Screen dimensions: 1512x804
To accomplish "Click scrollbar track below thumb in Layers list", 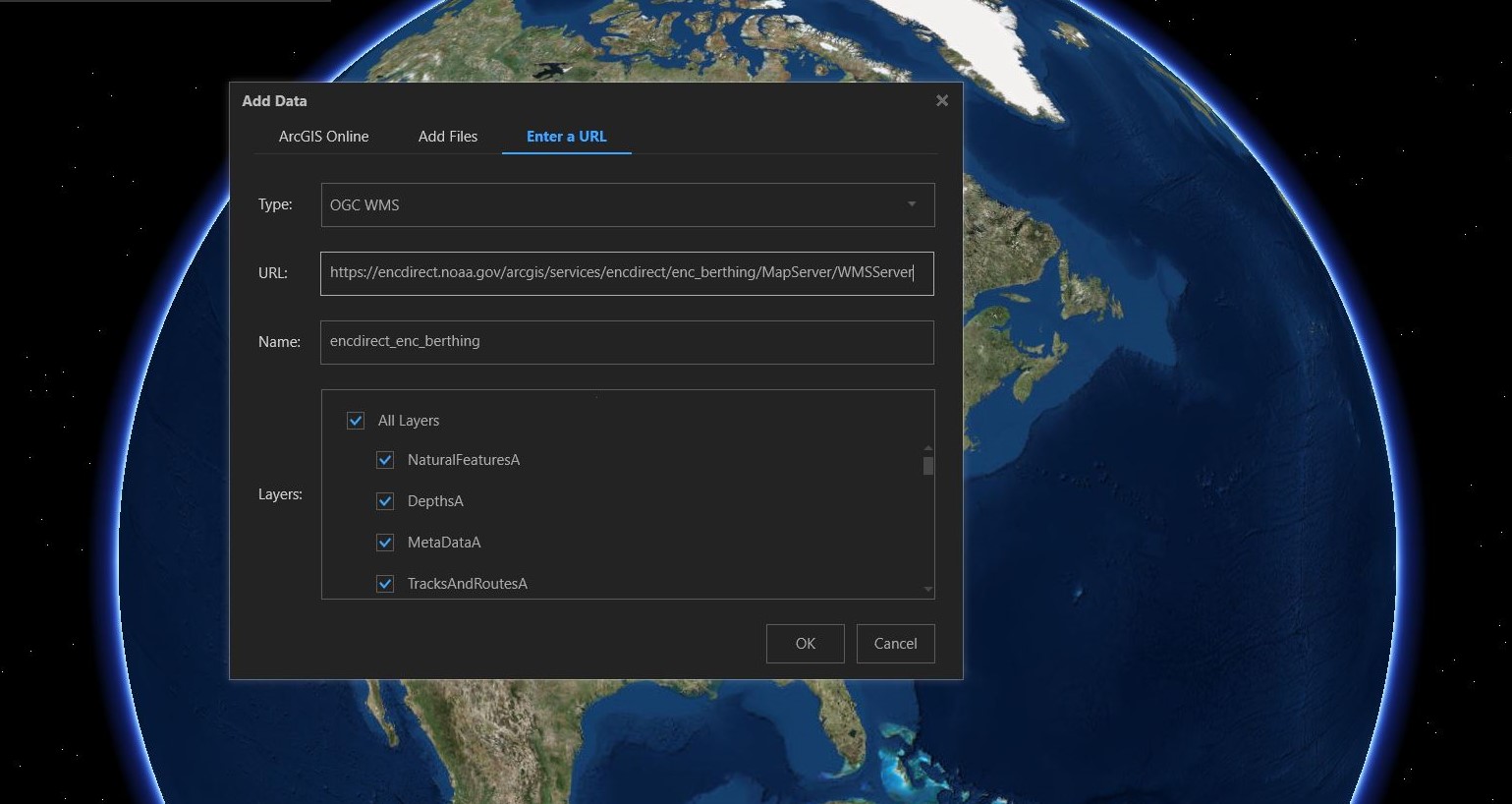I will [928, 531].
